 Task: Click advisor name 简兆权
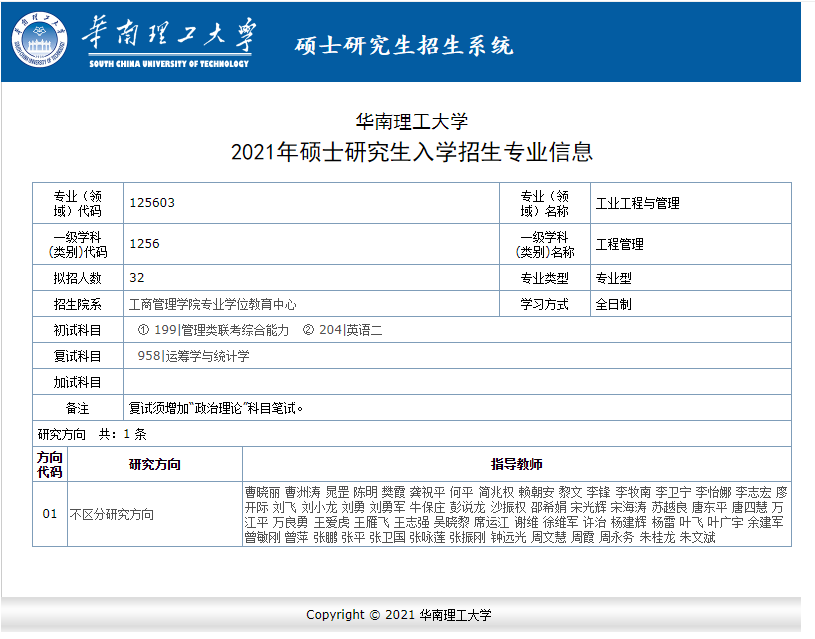pos(496,492)
